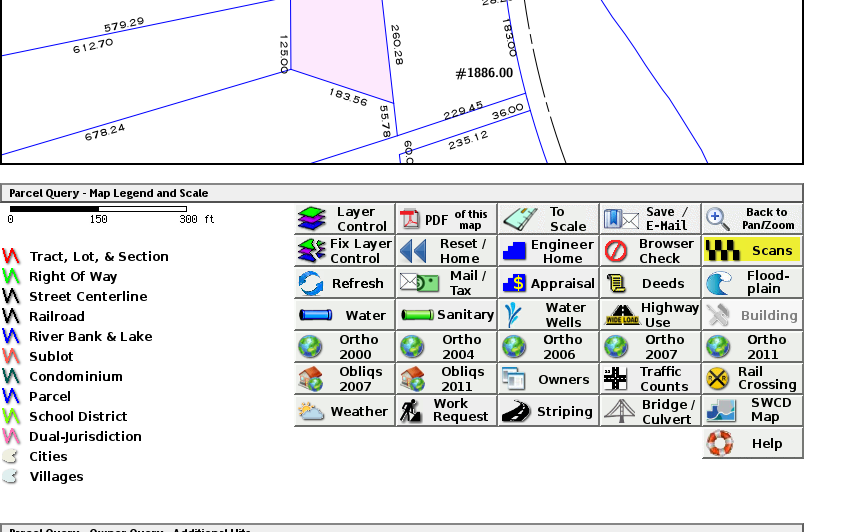Click the map scale bar

click(98, 209)
